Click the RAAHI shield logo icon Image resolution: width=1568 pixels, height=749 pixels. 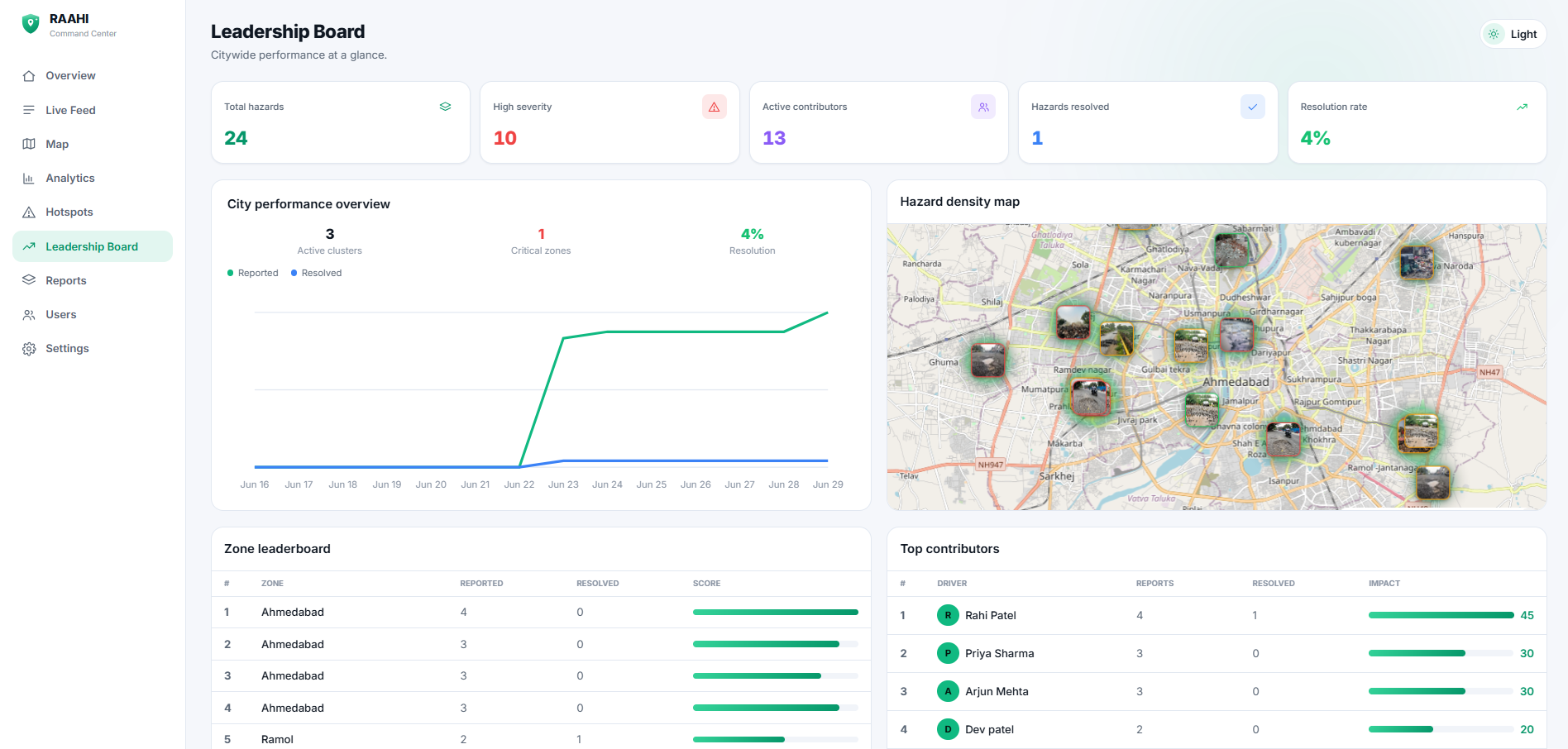pyautogui.click(x=31, y=24)
